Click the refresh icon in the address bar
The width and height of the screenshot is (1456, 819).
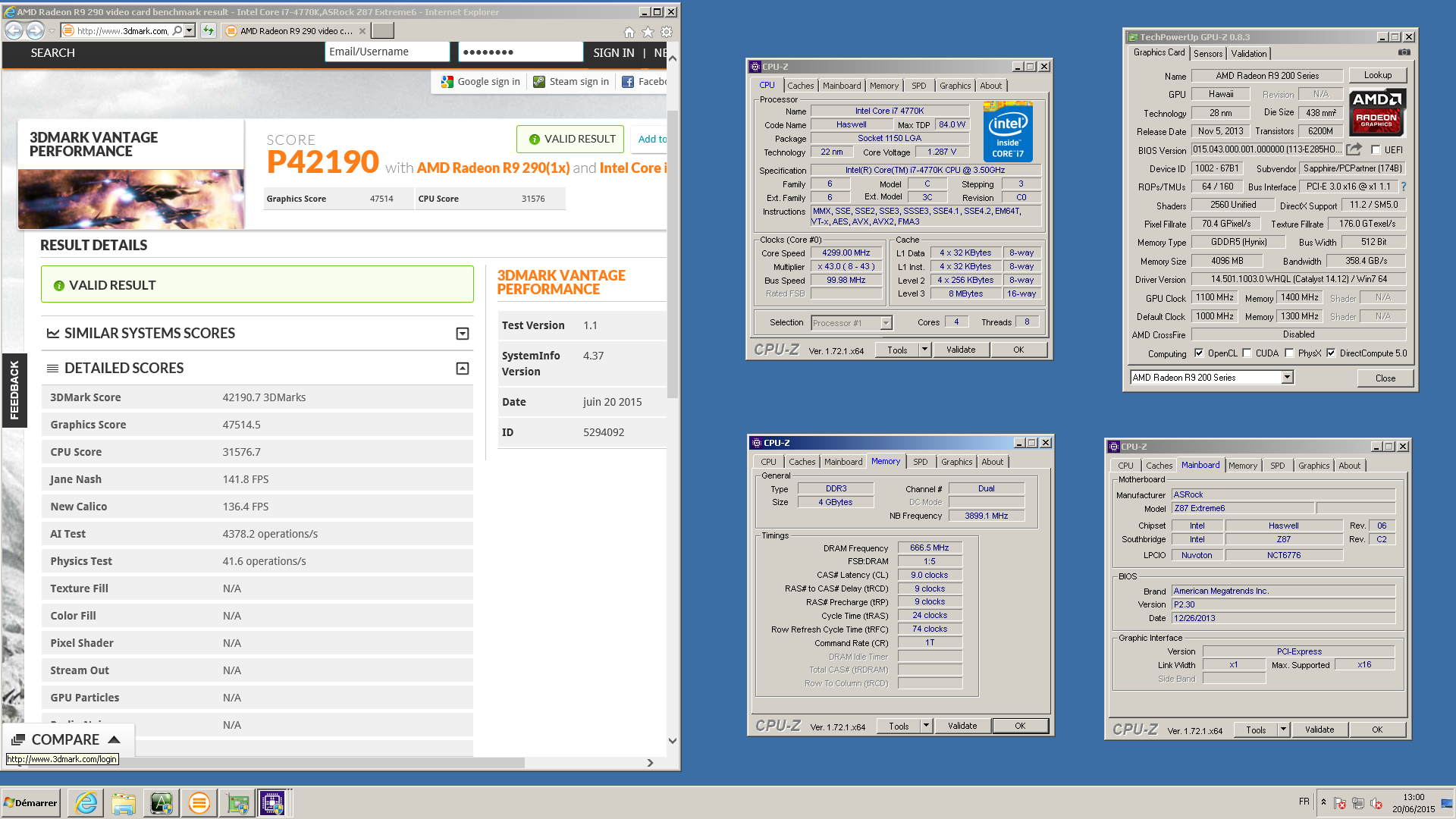coord(208,30)
